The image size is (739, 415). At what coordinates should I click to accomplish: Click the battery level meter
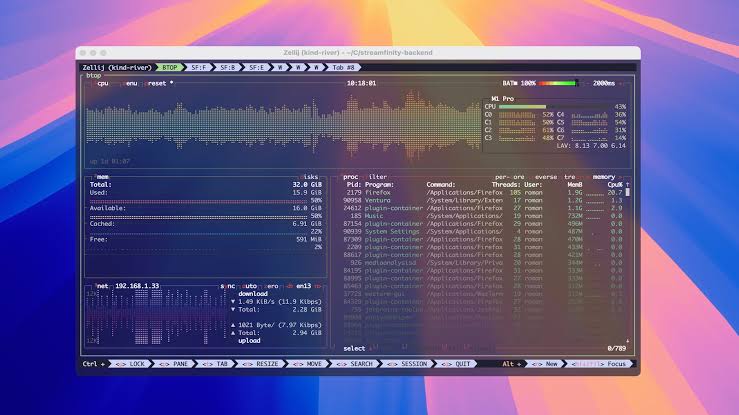tap(558, 83)
